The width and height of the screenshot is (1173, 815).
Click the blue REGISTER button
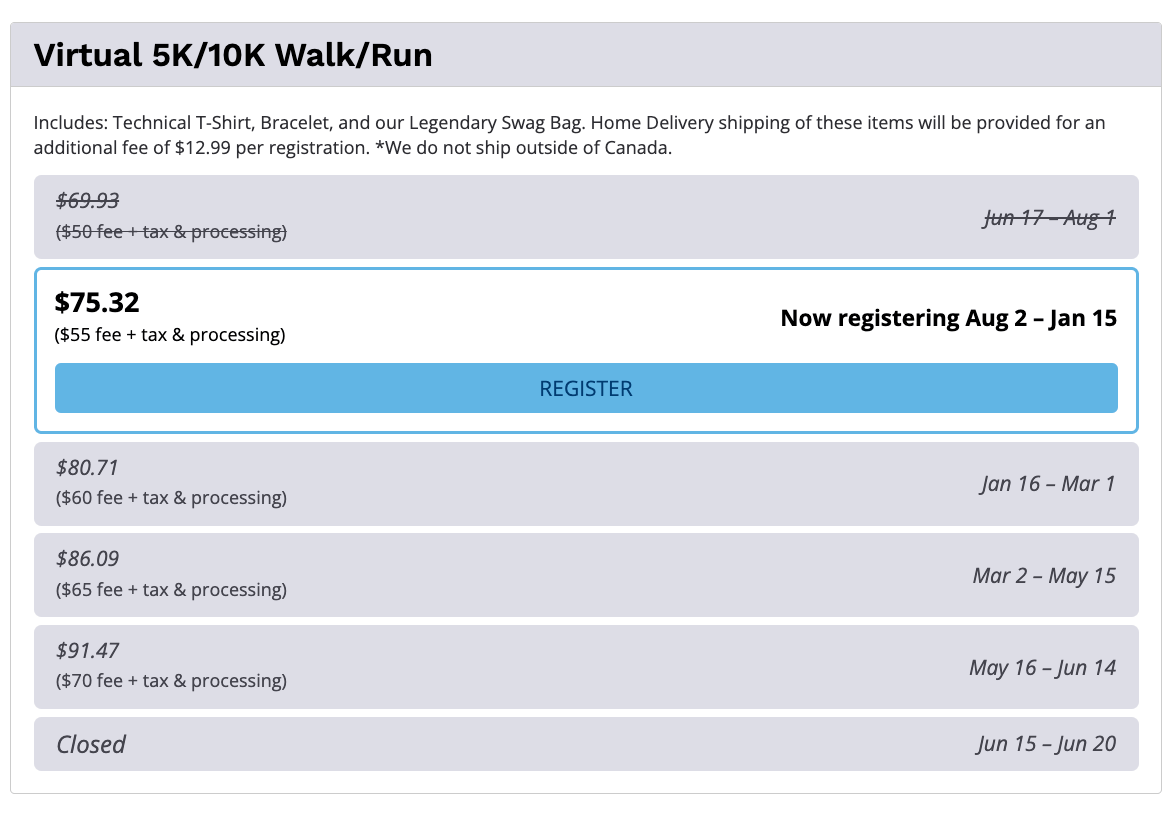click(586, 388)
